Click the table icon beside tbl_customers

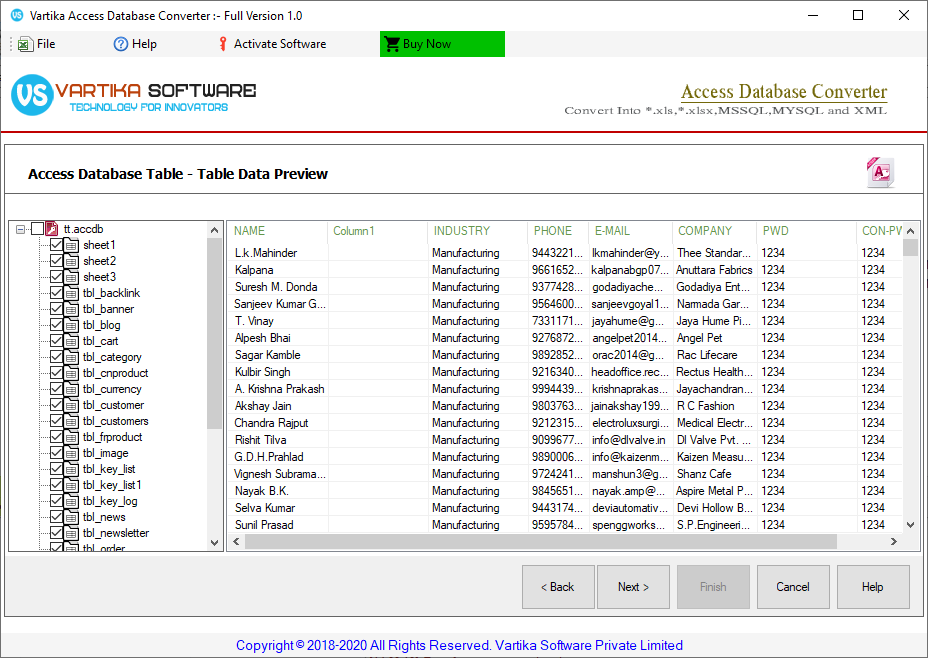coord(72,421)
